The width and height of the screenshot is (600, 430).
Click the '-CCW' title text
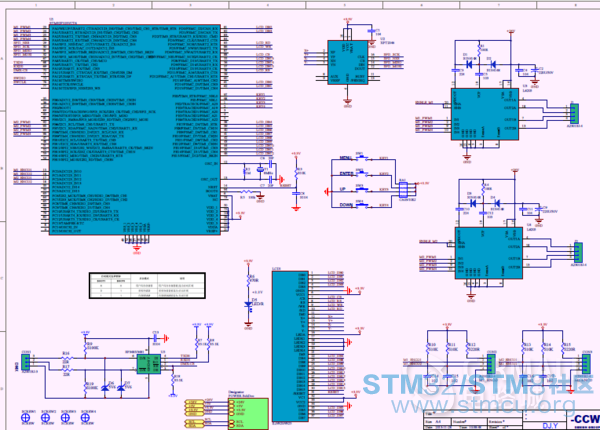(586, 420)
